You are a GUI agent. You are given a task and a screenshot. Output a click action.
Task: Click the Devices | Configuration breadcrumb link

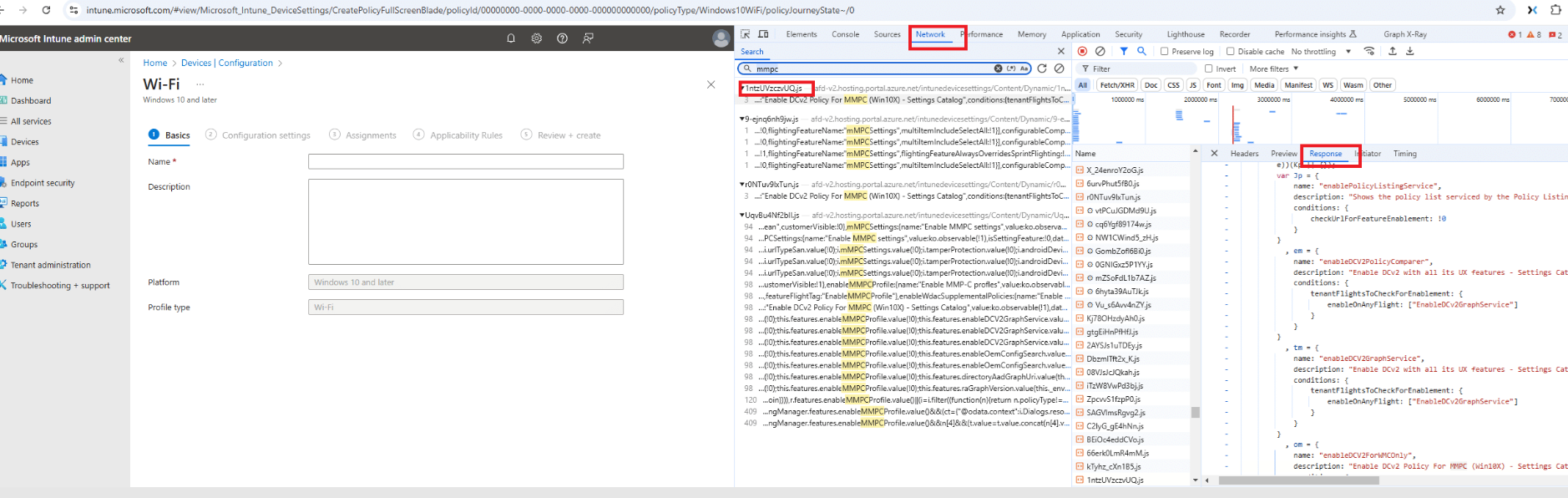[x=227, y=63]
